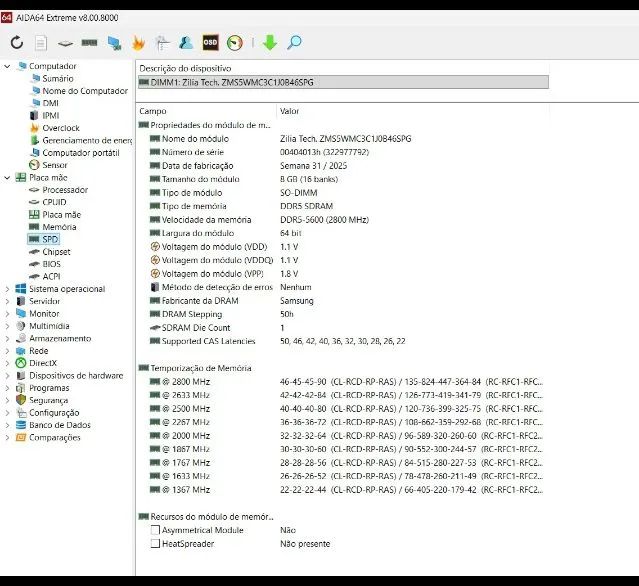Click the memory module benchmark toolbar icon

point(89,42)
